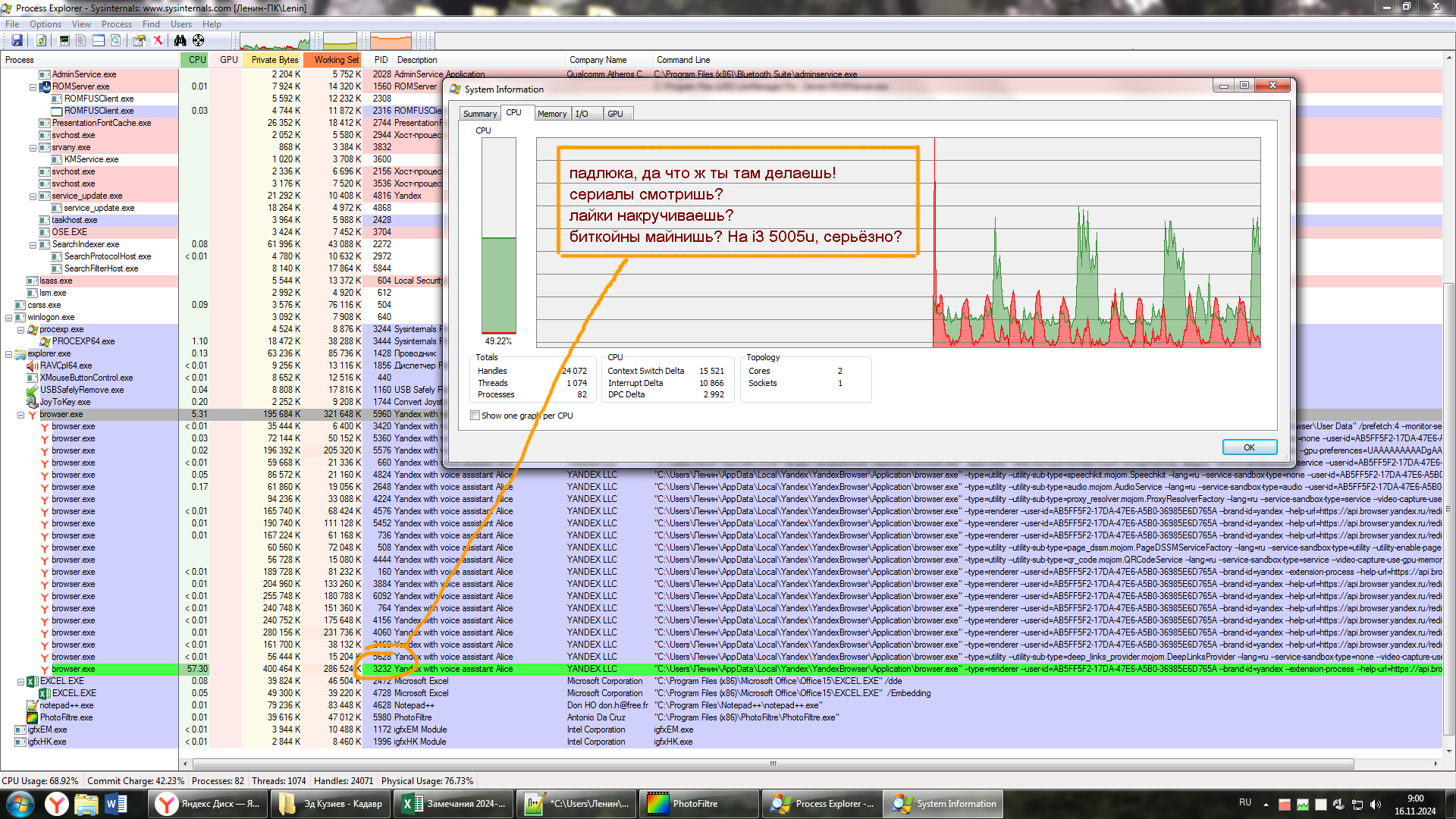Screen dimensions: 1456x819
Task: Show hidden tray icons arrow
Action: point(1266,804)
